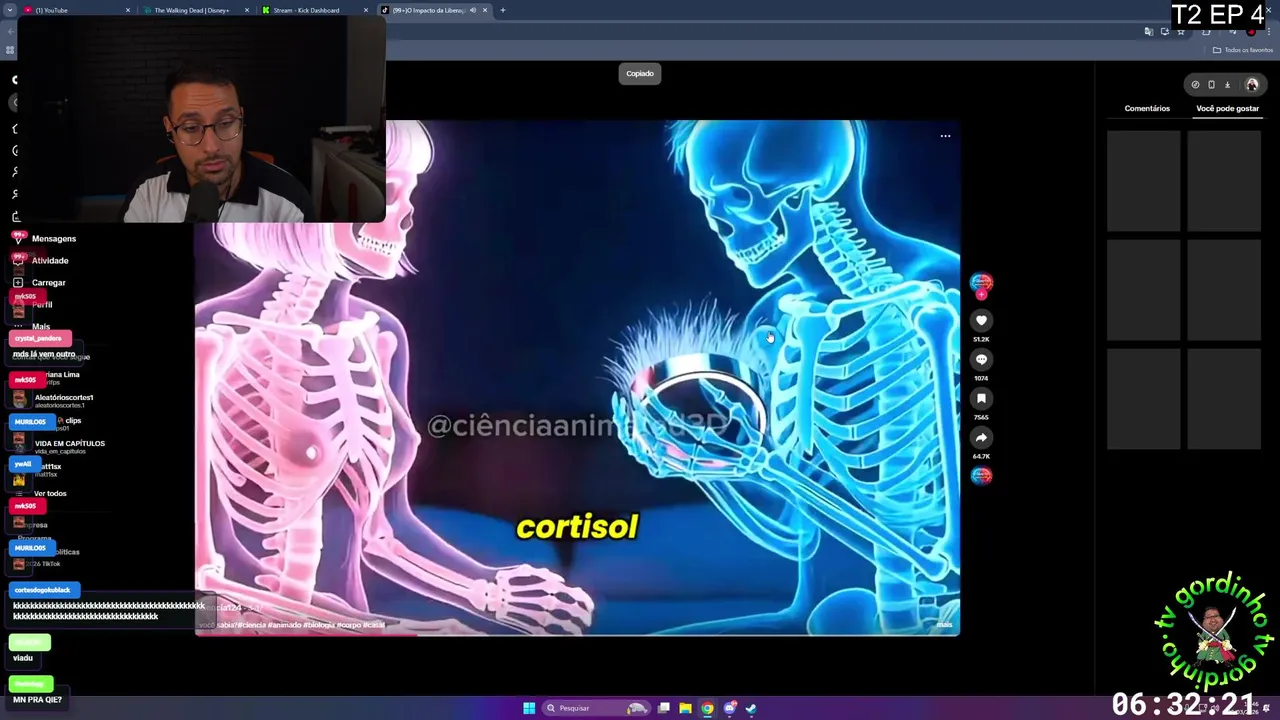
Task: Open first recommended video thumbnail placeholder
Action: (x=1143, y=181)
